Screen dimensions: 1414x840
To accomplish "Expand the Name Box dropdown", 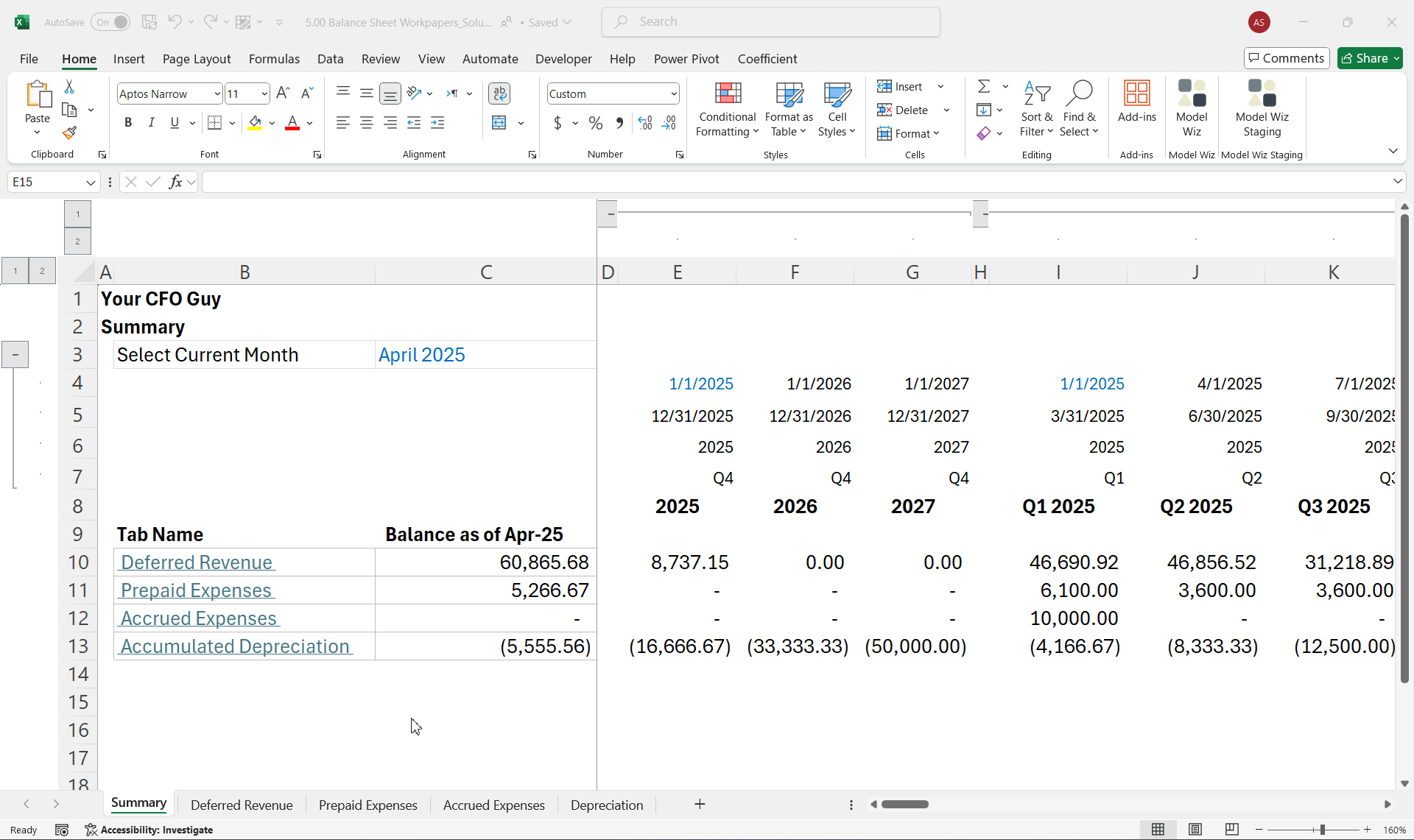I will [91, 182].
